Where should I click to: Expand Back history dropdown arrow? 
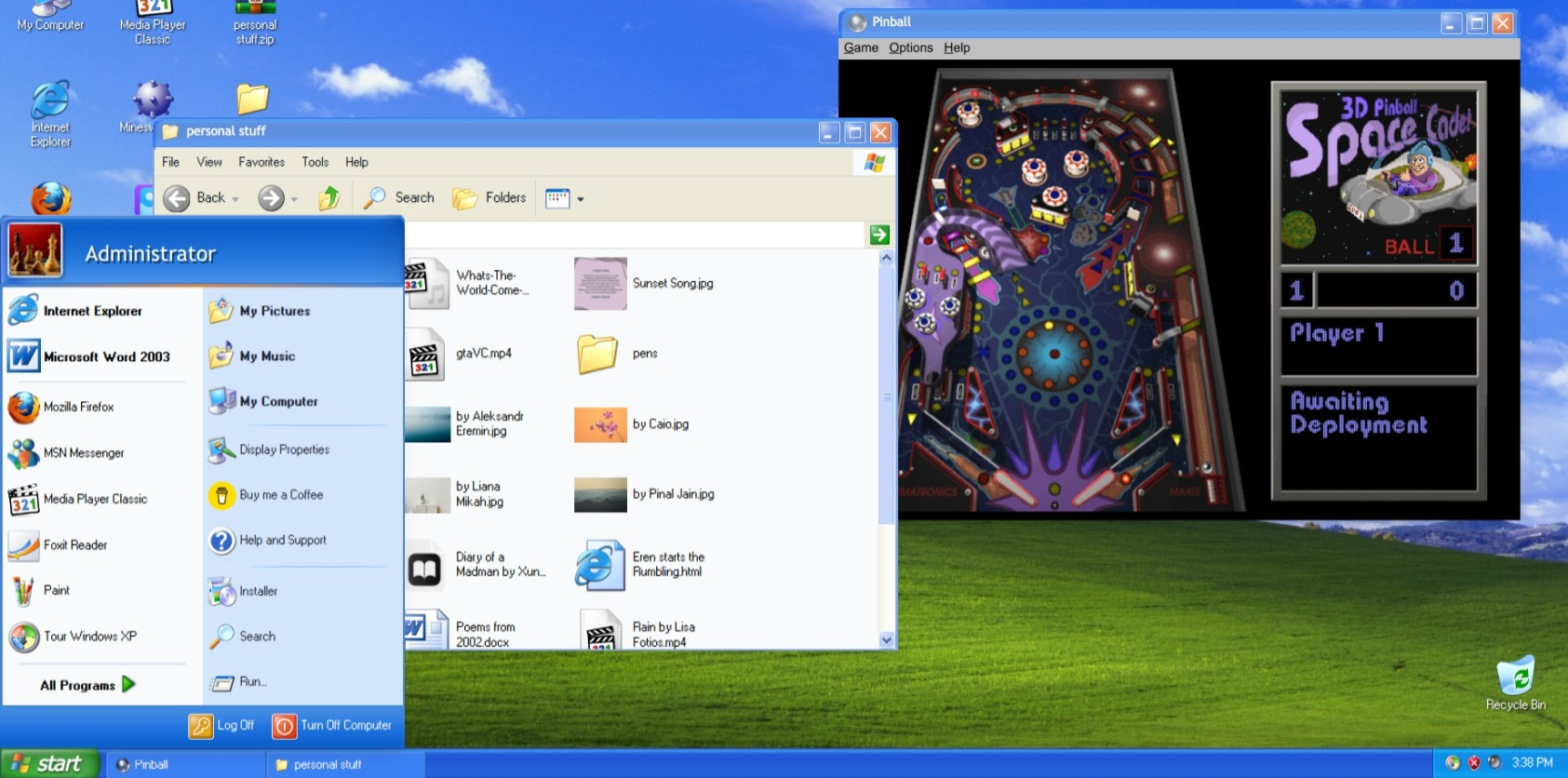(x=236, y=198)
